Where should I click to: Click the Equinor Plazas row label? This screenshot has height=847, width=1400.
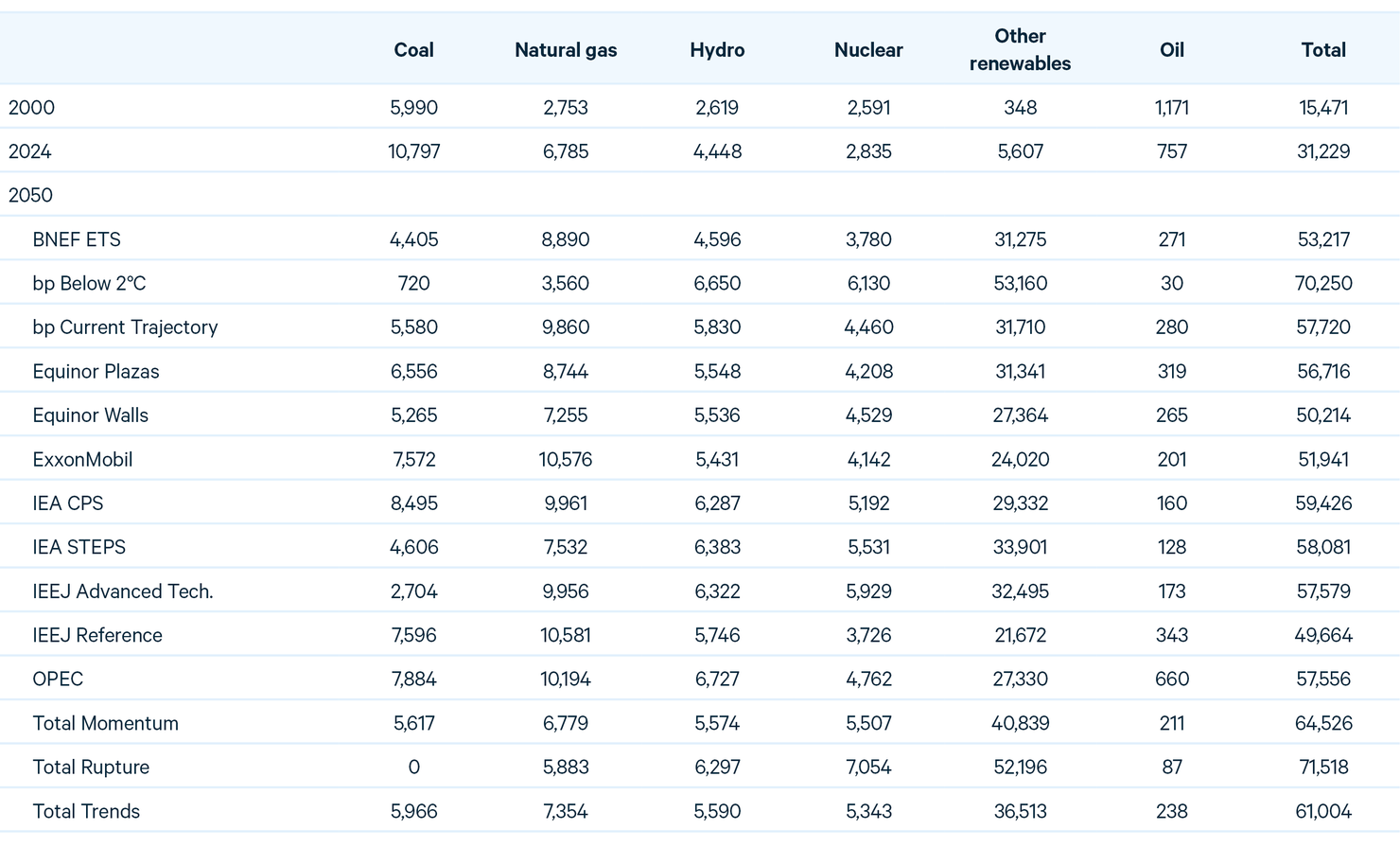[x=96, y=371]
